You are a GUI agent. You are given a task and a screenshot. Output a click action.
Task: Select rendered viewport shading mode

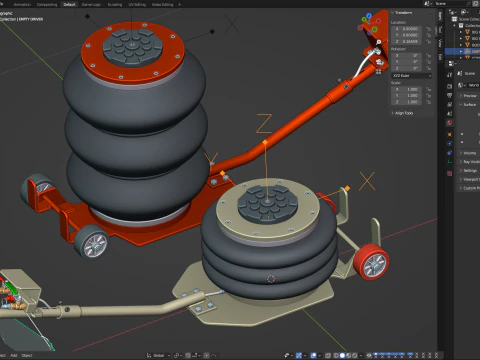click(355, 355)
